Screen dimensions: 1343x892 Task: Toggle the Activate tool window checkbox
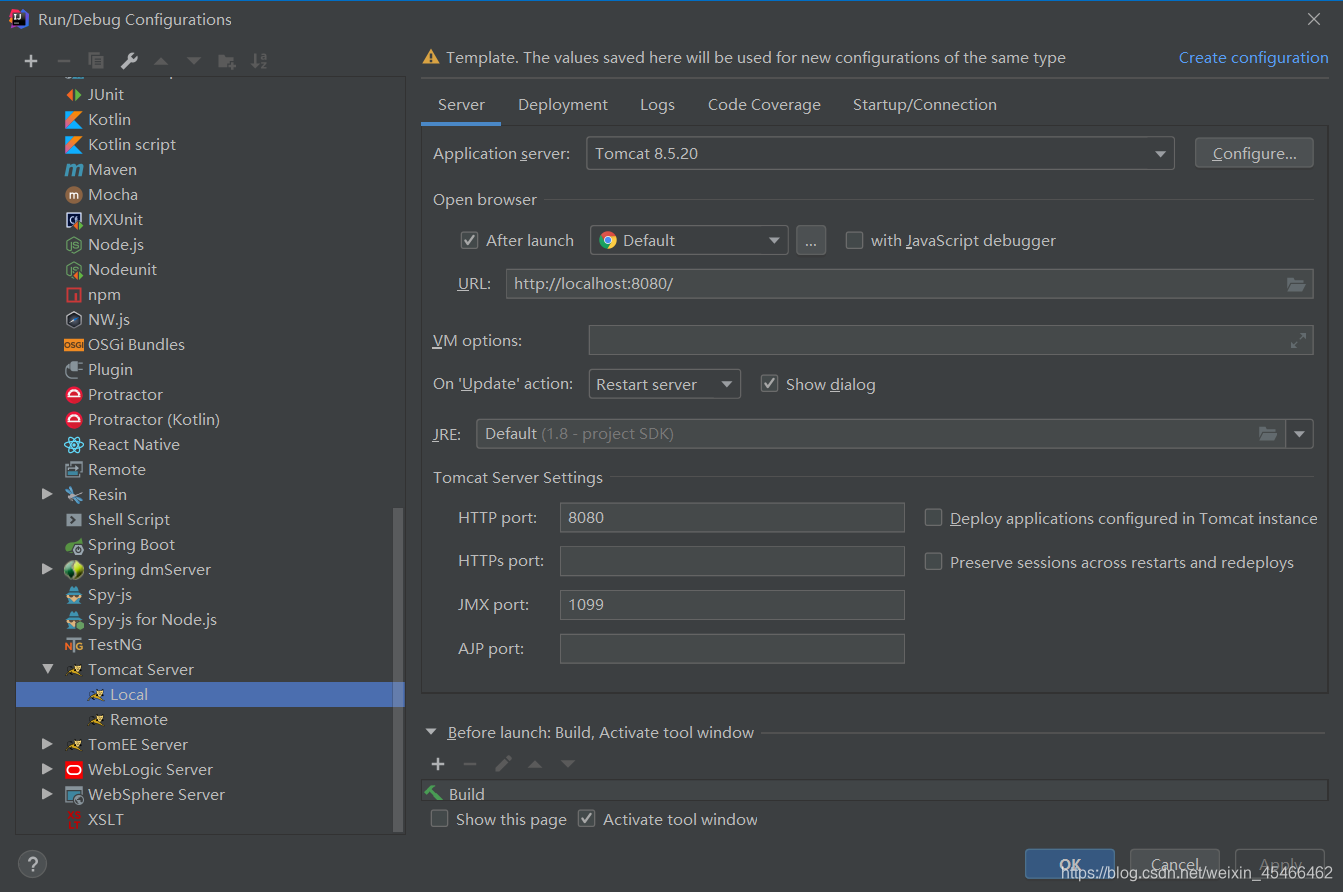[586, 819]
